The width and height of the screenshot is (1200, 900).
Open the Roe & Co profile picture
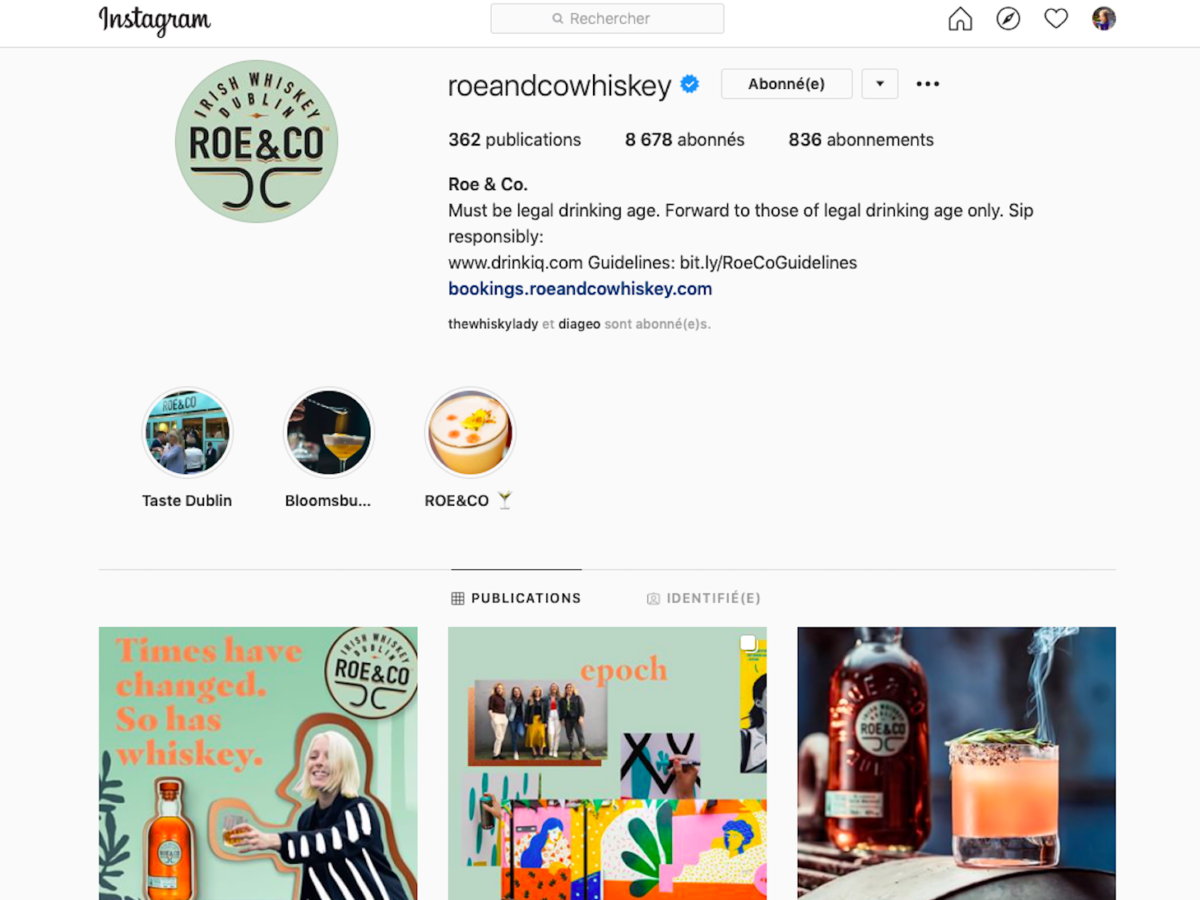tap(256, 141)
